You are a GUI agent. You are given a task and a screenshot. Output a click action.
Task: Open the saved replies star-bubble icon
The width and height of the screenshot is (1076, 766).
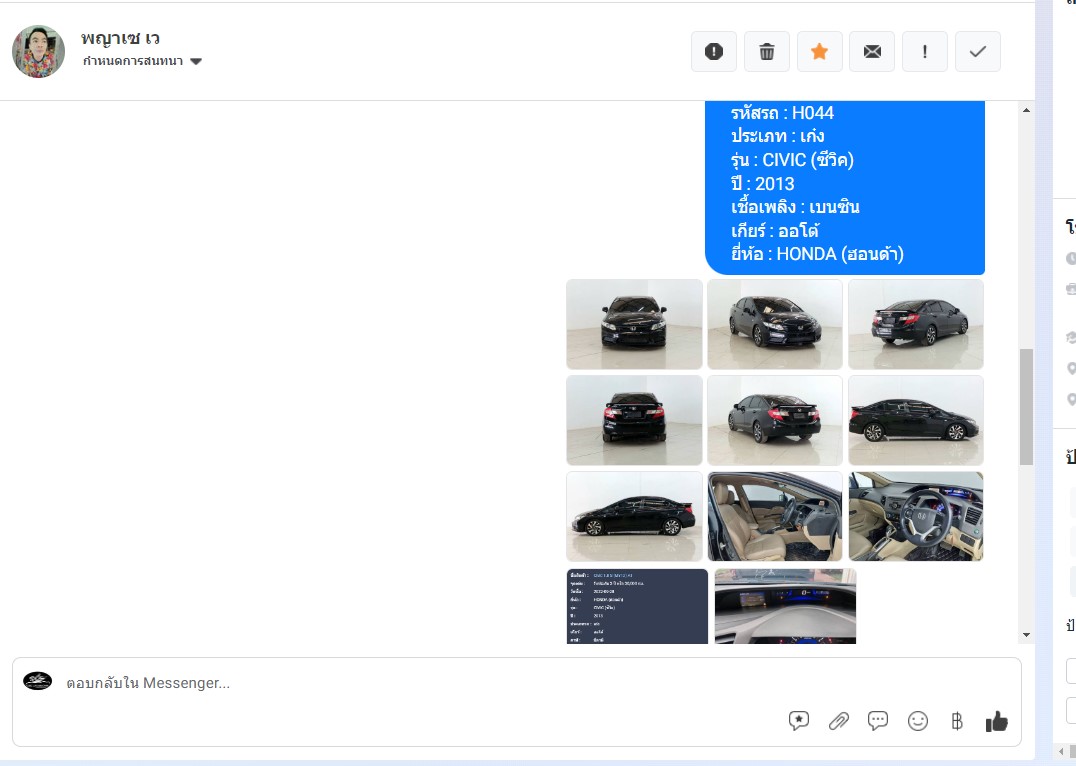point(798,721)
